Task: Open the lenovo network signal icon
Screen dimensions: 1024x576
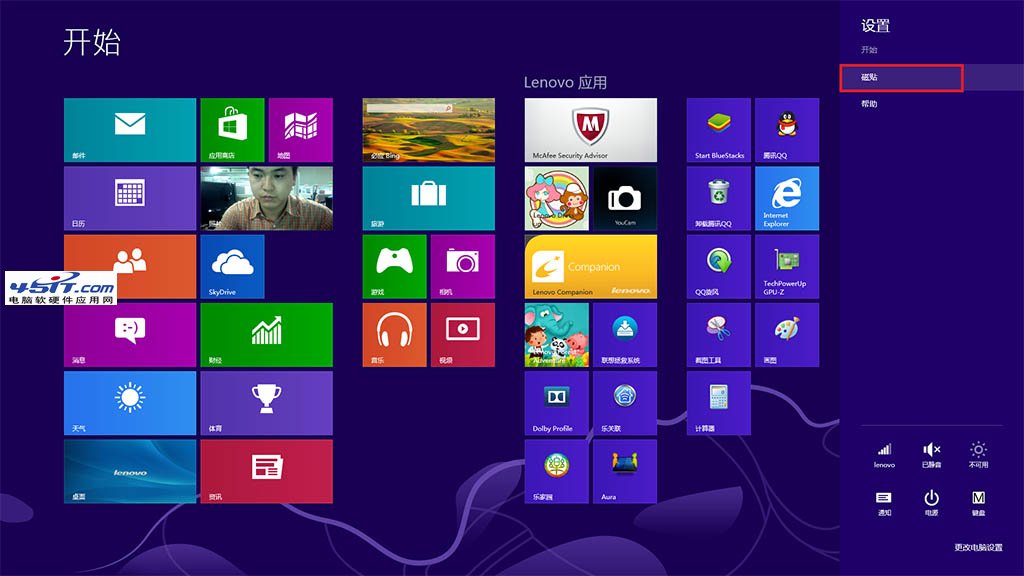Action: (884, 454)
